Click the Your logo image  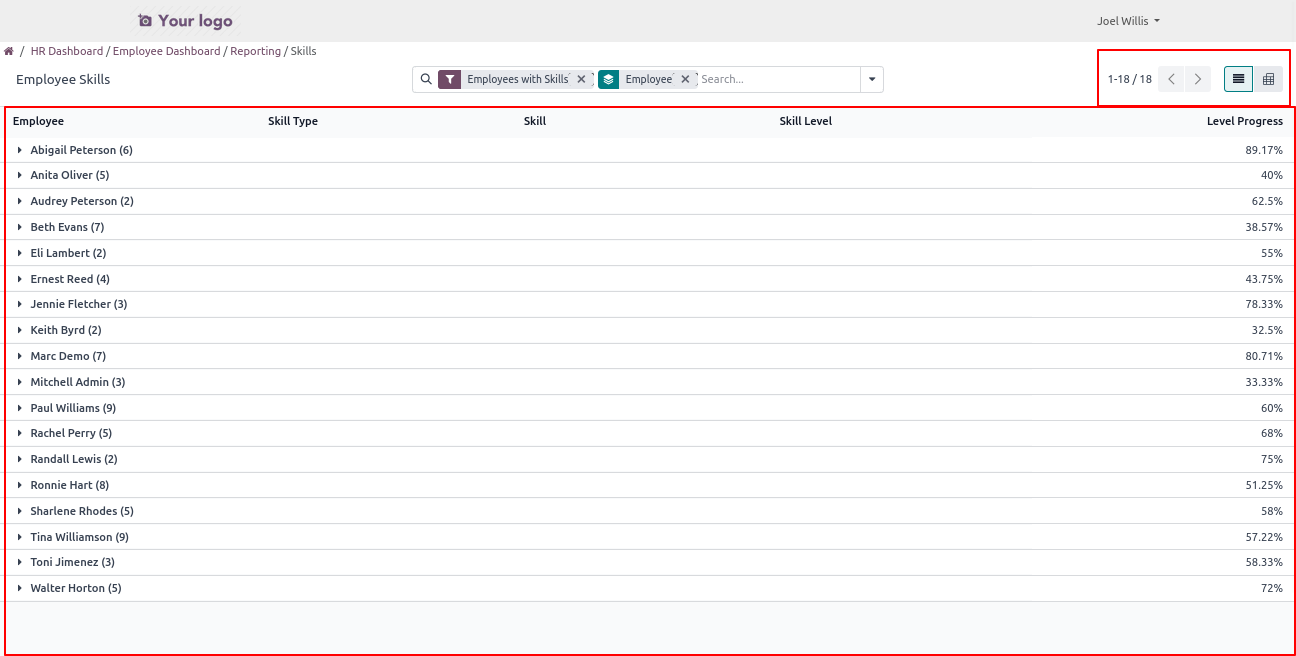pyautogui.click(x=185, y=21)
